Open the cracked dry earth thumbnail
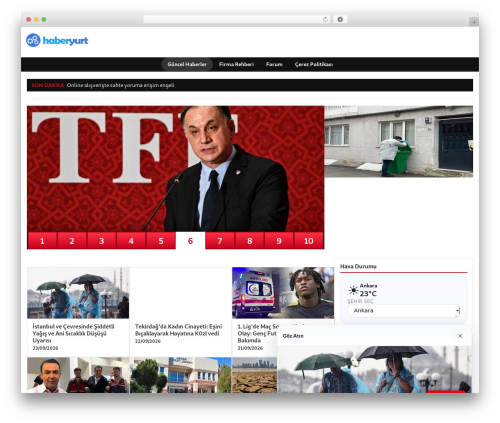Screen dimensions: 500x423 click(254, 375)
